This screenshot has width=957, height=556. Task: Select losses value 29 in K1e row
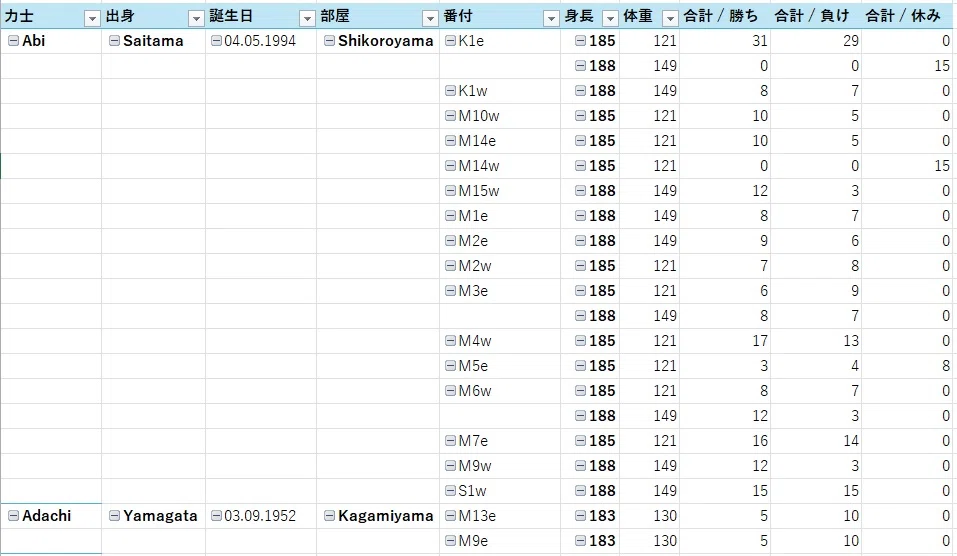coord(815,41)
